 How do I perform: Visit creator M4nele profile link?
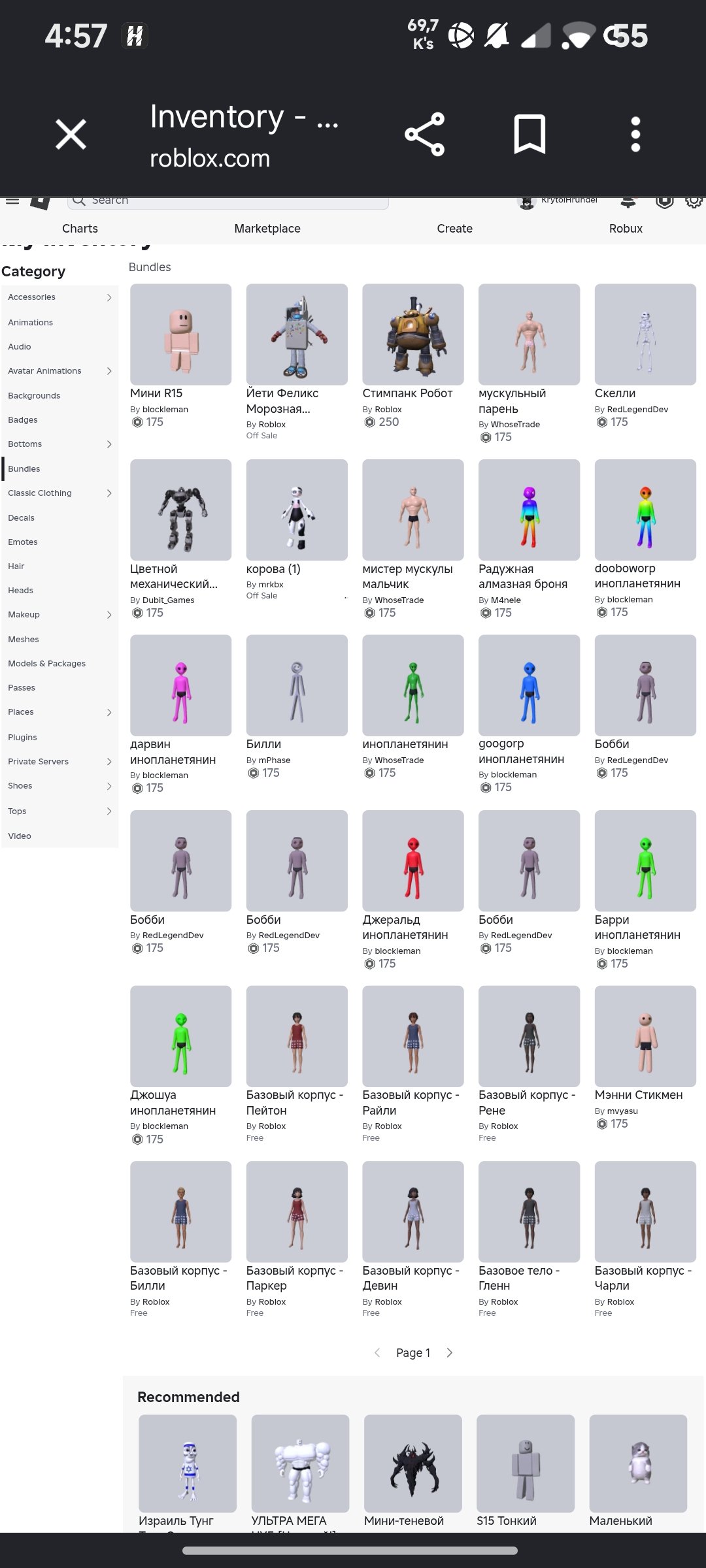click(506, 600)
